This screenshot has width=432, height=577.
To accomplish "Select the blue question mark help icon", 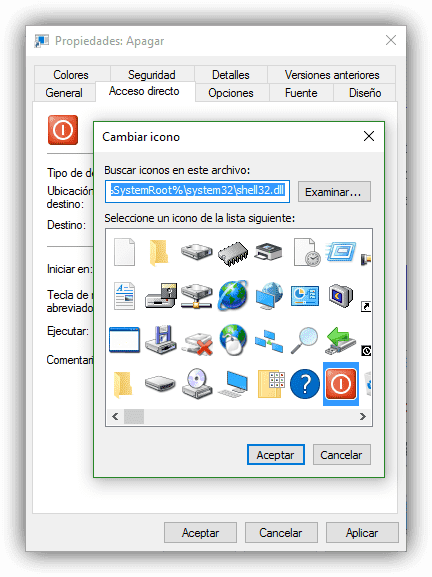I will click(305, 384).
